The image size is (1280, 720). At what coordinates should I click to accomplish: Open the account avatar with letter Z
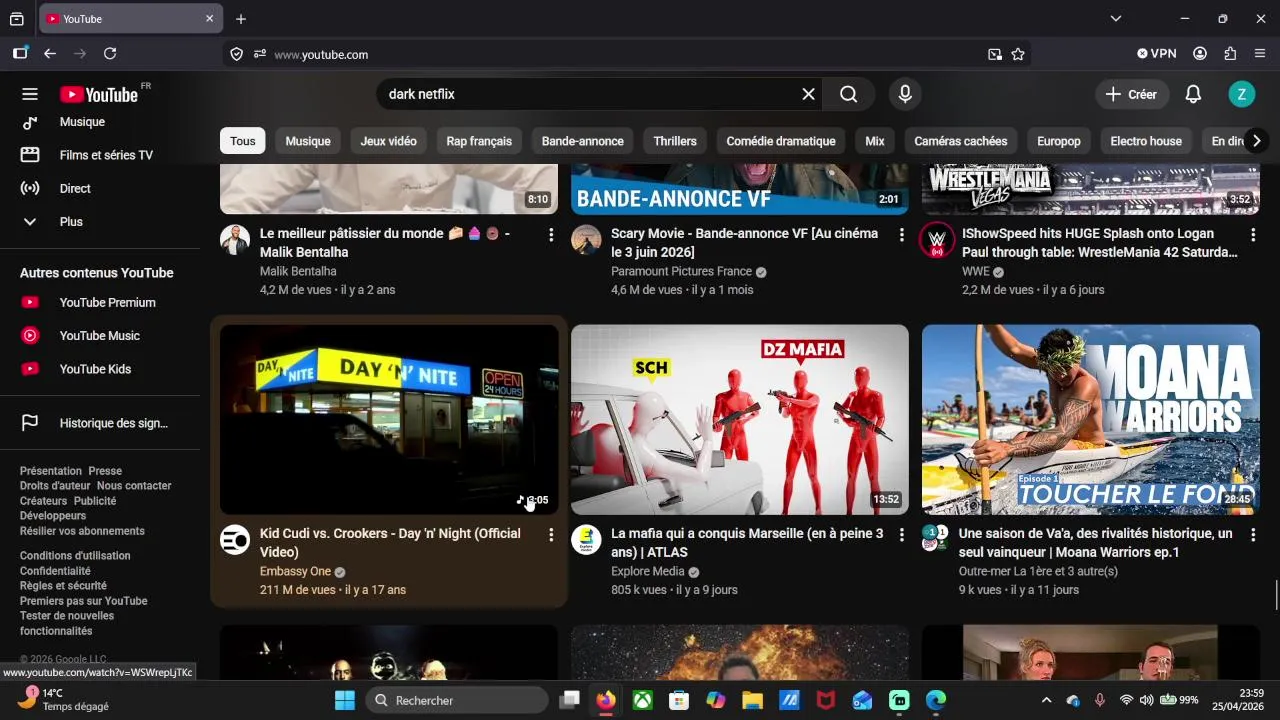tap(1241, 94)
